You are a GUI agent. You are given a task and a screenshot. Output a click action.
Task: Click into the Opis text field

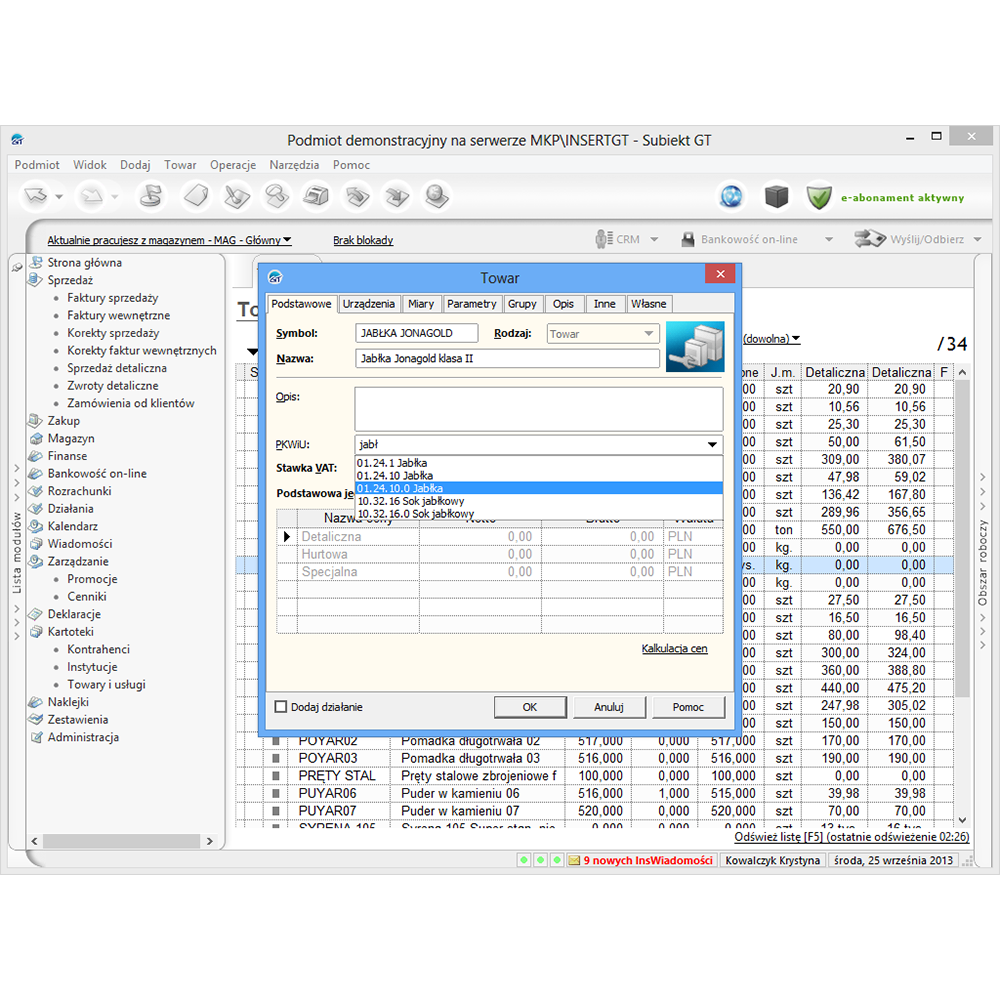point(538,409)
